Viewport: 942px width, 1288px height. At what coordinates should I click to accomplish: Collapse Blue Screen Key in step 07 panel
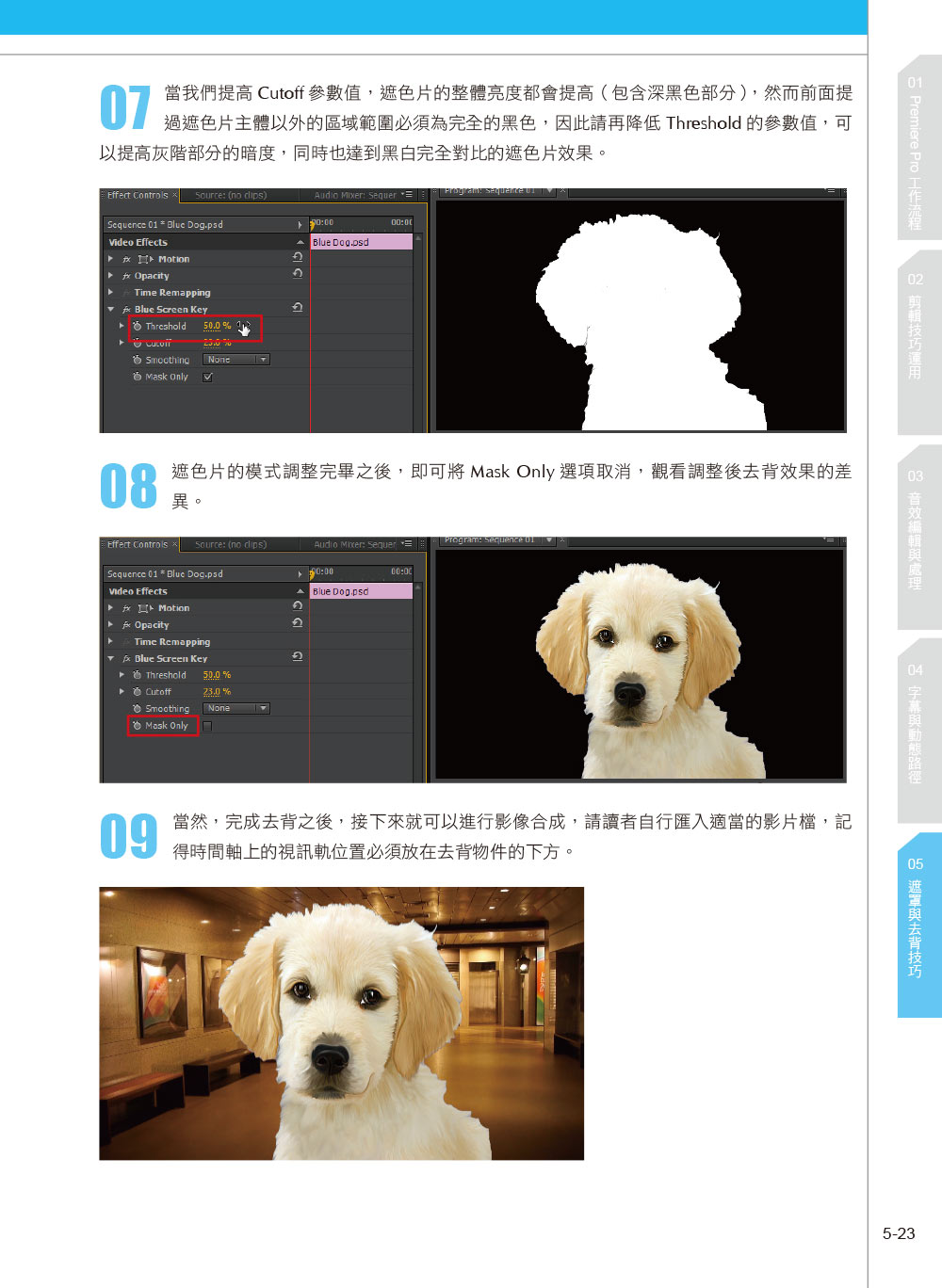pos(111,310)
